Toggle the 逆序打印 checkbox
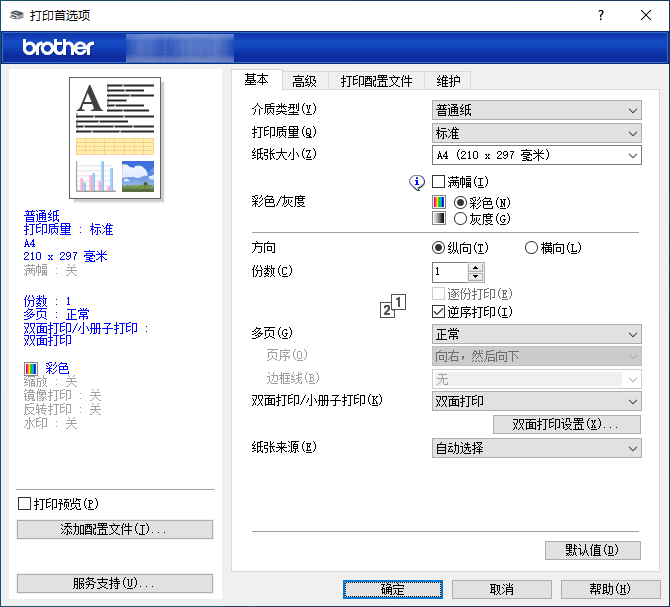This screenshot has width=670, height=607. tap(438, 312)
